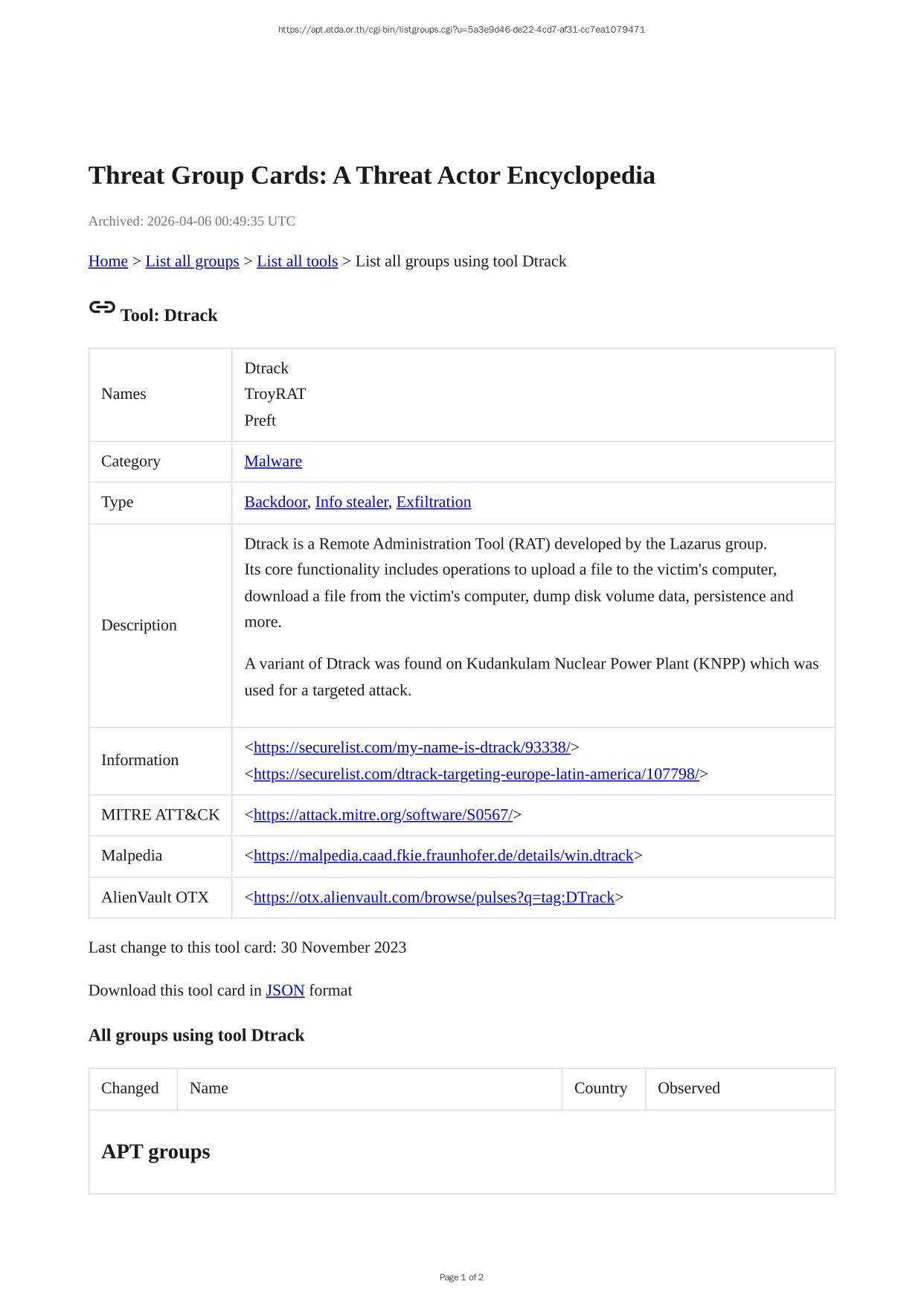
Task: Open the Home breadcrumb link
Action: pos(108,261)
